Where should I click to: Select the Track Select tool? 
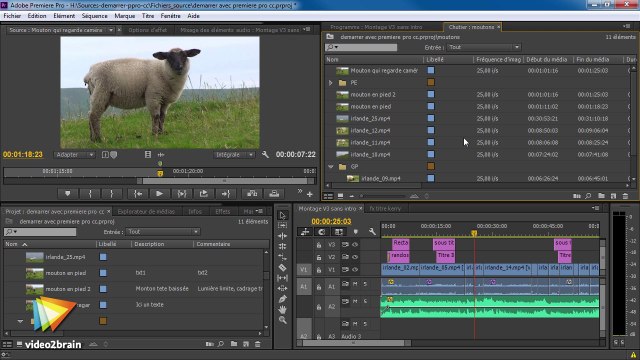tap(282, 225)
